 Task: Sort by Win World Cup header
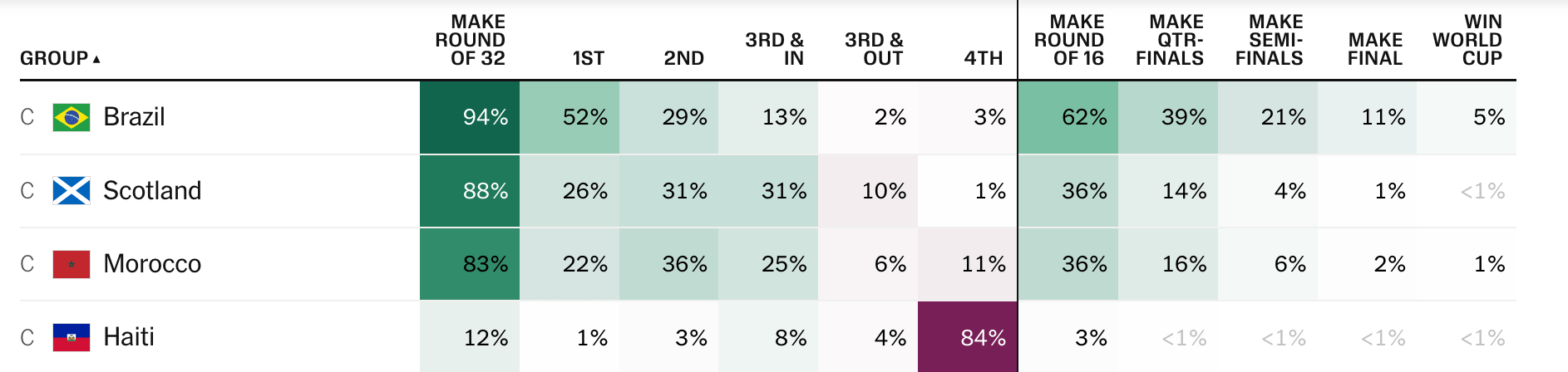1467,40
